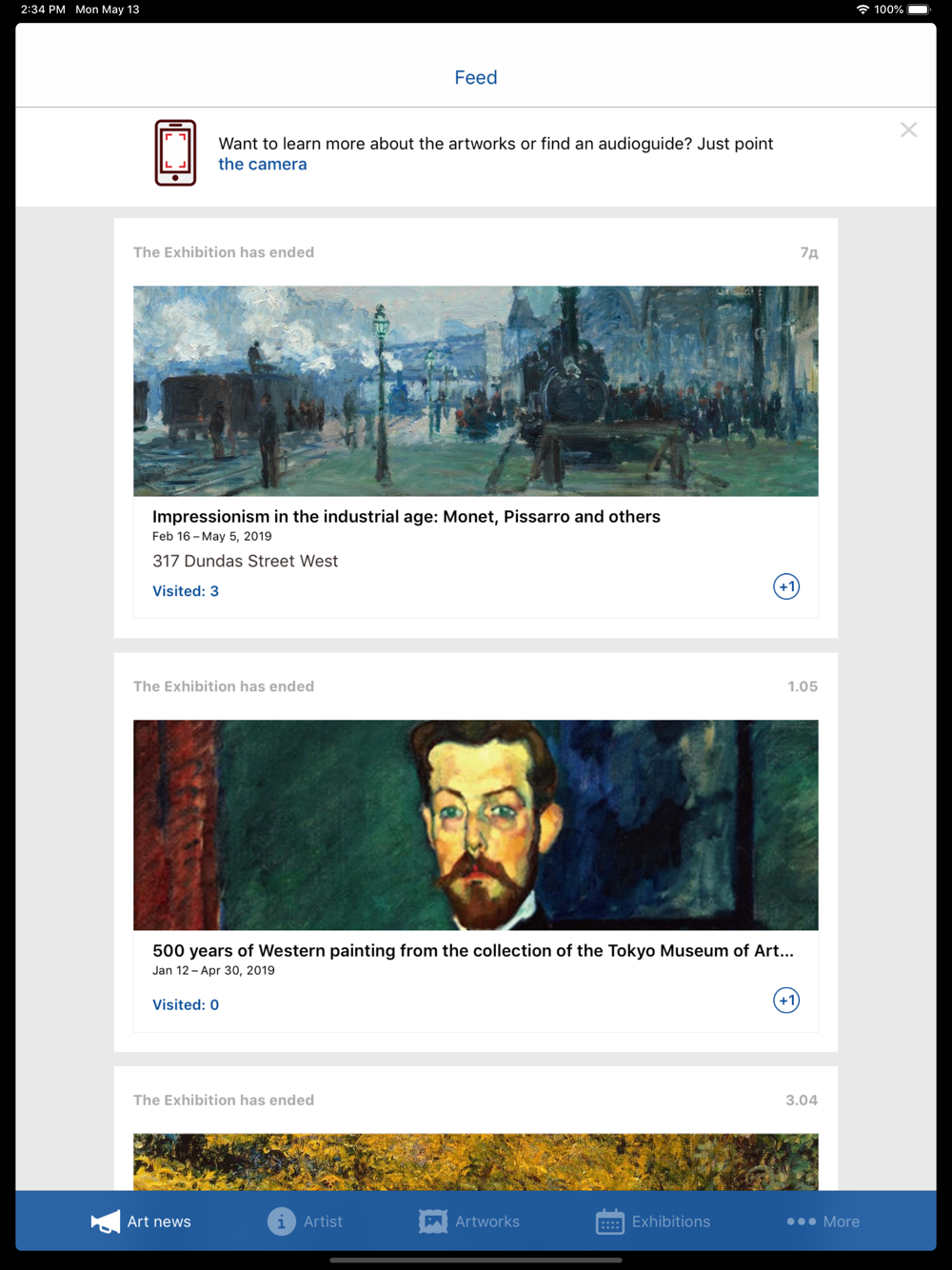The width and height of the screenshot is (952, 1270).
Task: Open the Exhibitions tab
Action: (653, 1221)
